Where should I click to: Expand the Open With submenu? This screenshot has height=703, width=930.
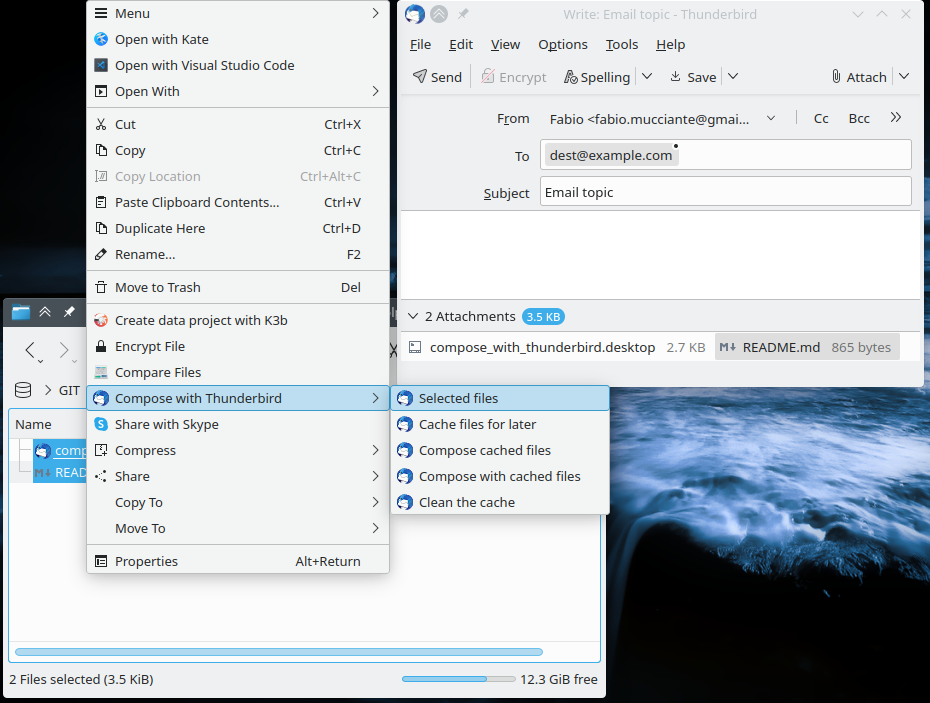(x=238, y=91)
